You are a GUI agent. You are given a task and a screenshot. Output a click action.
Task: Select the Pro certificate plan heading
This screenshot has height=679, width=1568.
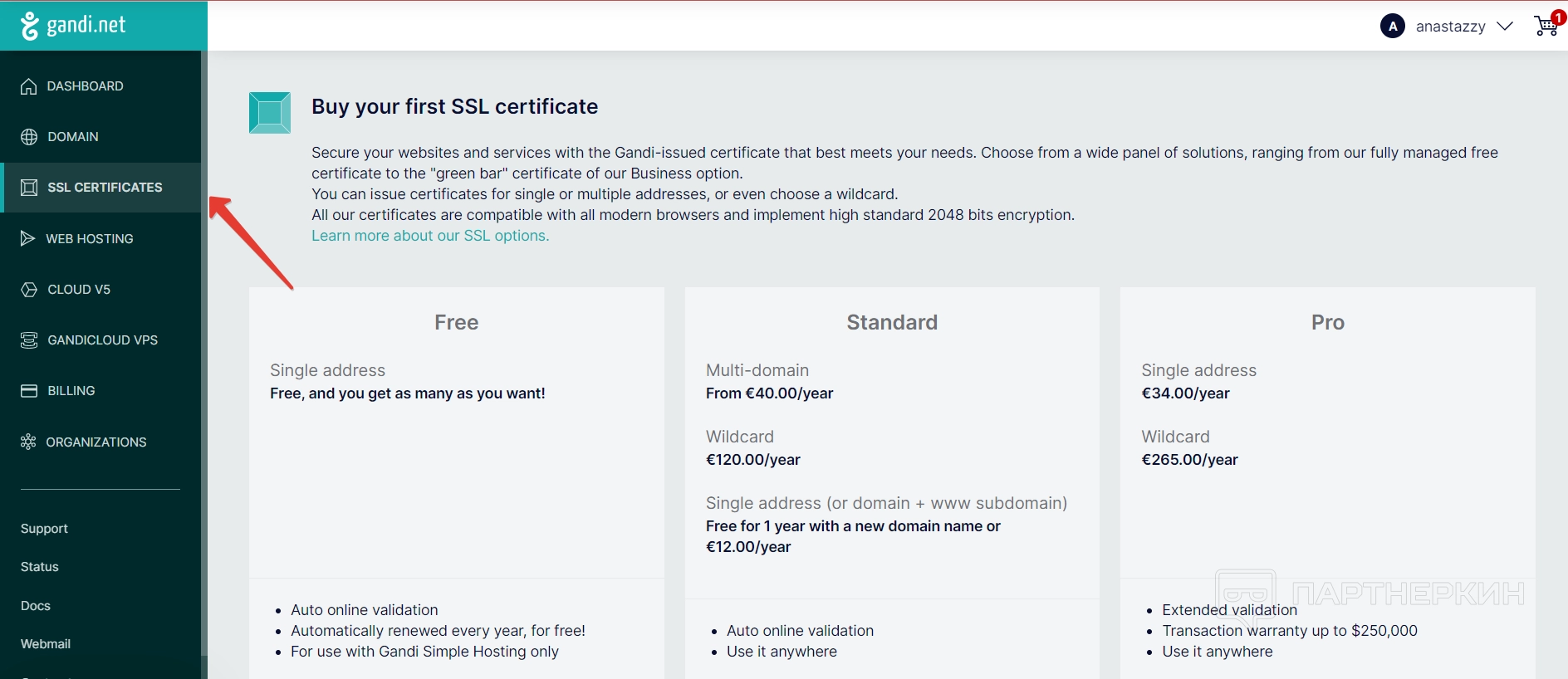tap(1327, 322)
